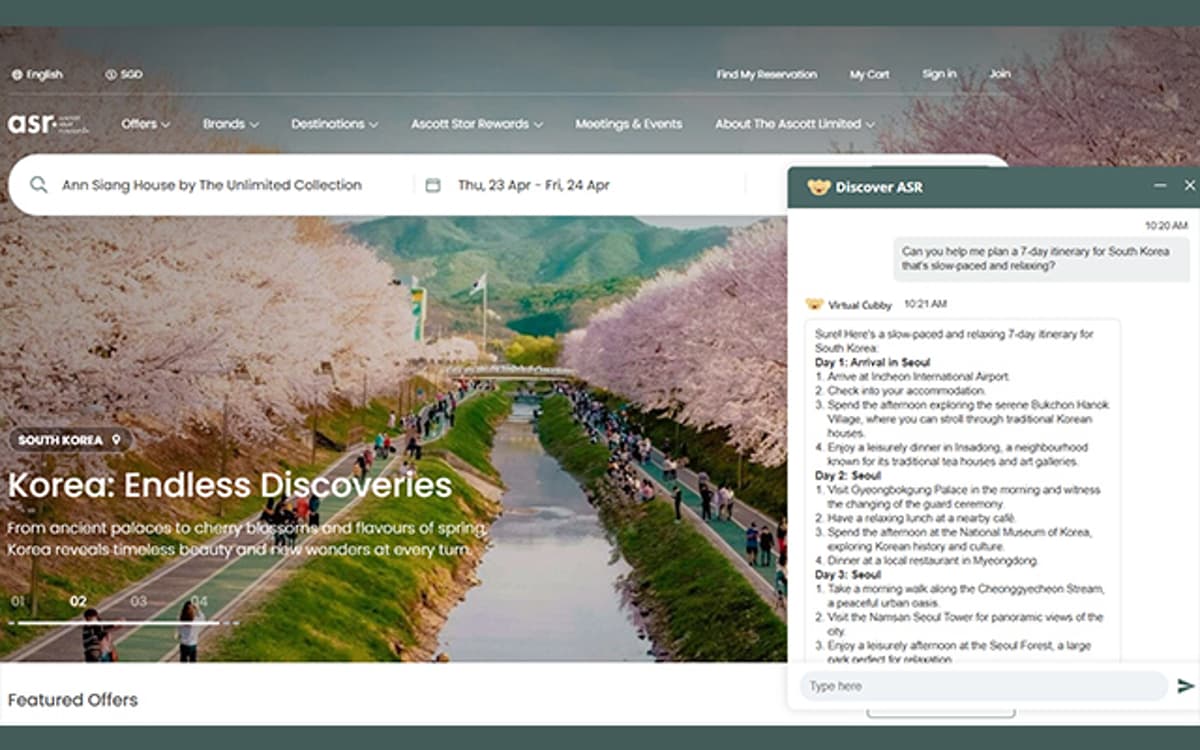Expand the Offers dropdown menu
Image resolution: width=1200 pixels, height=750 pixels.
(144, 123)
